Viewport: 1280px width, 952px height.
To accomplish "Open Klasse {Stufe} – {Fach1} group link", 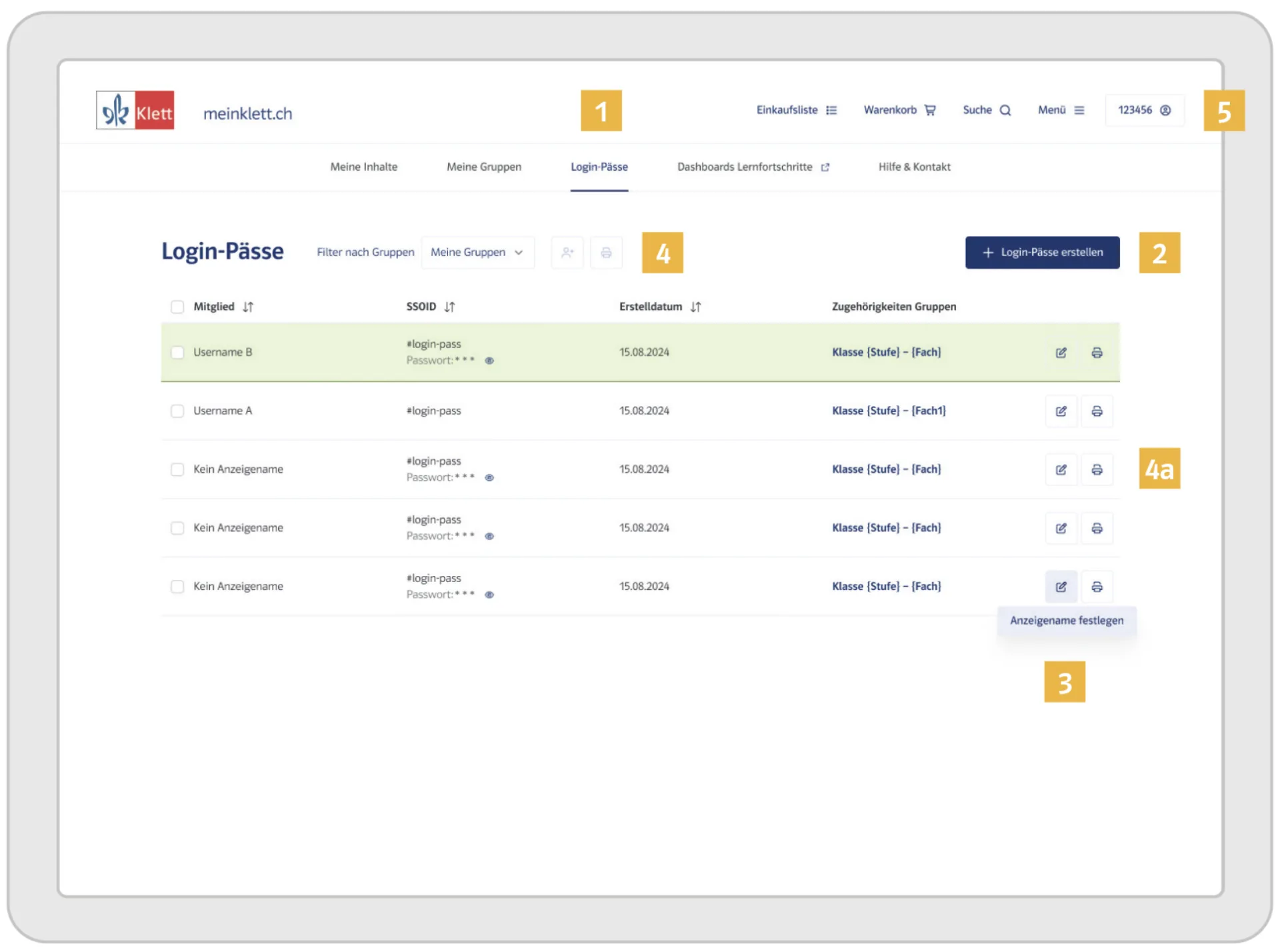I will 889,411.
